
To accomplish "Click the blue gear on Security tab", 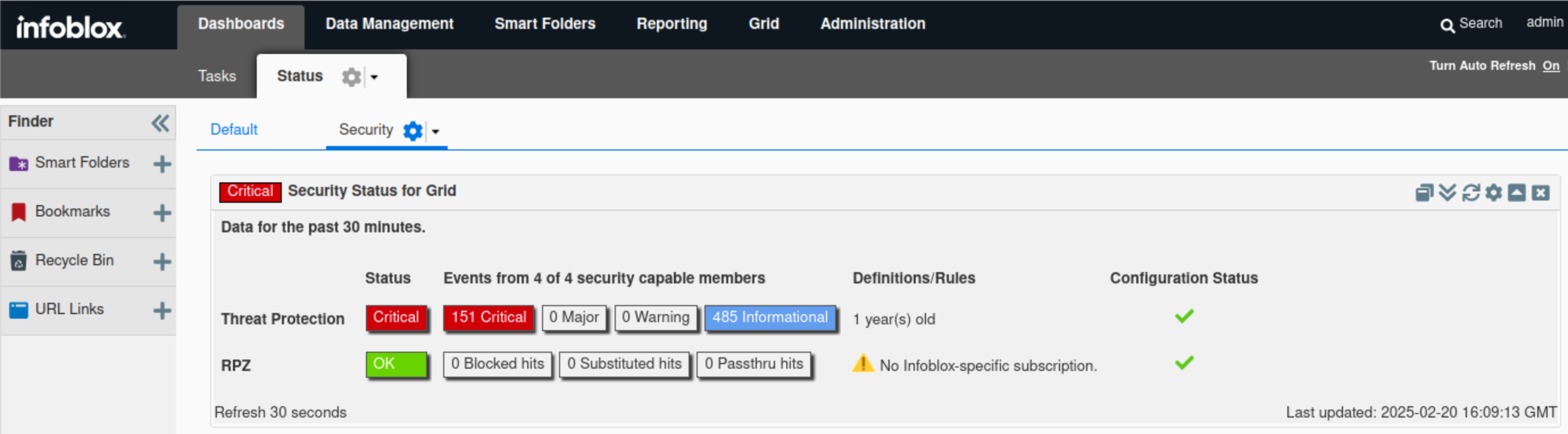I will pos(412,130).
